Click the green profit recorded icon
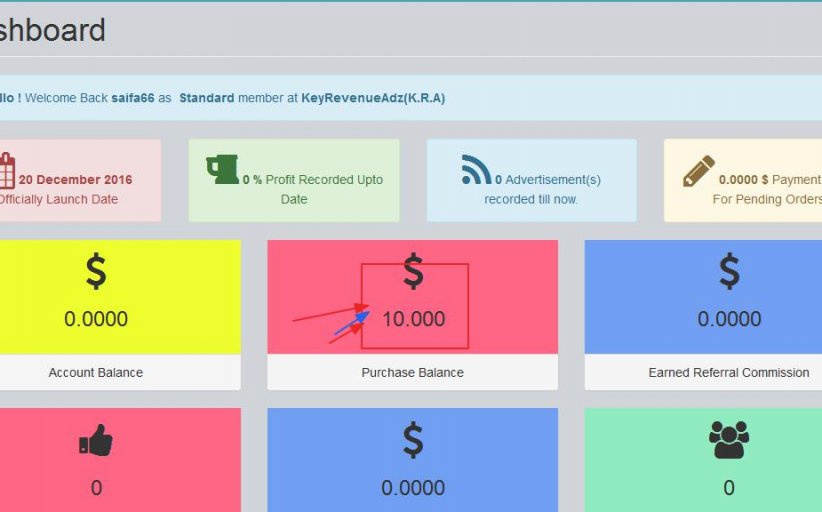Screen dimensions: 822x512 222,168
